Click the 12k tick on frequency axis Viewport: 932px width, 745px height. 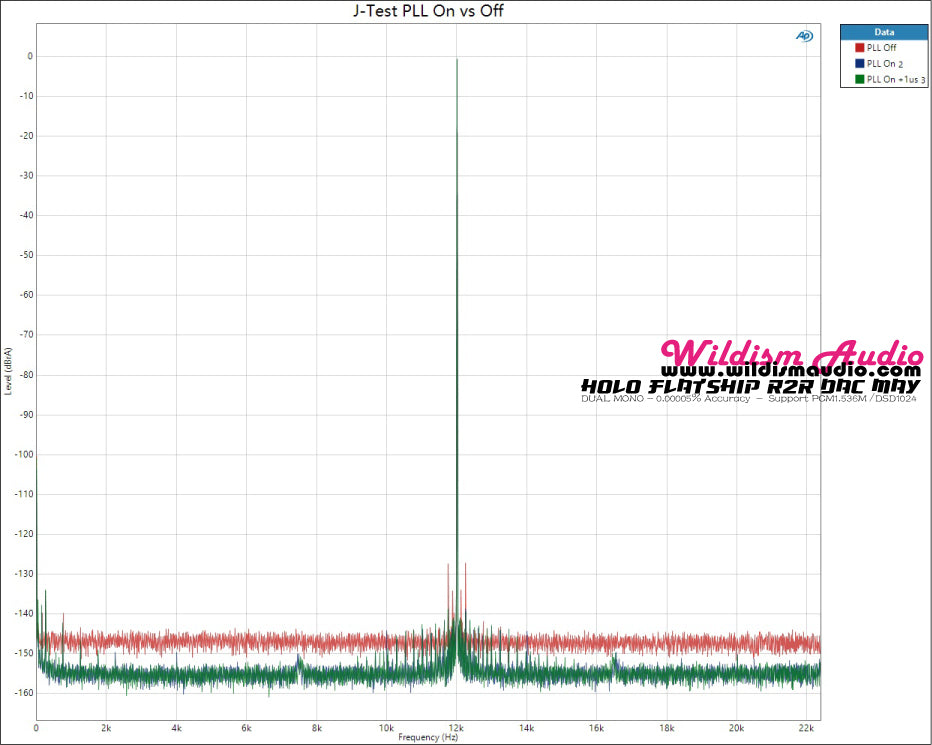[x=457, y=727]
